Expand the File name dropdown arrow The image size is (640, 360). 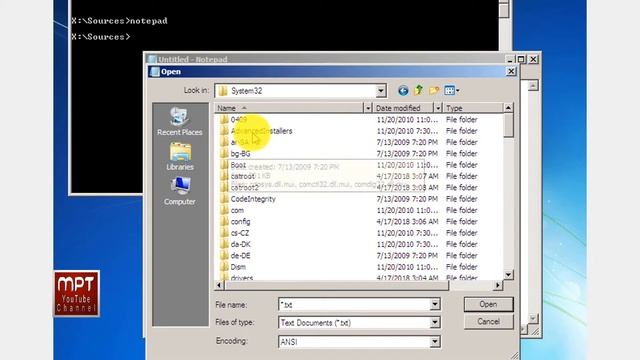pos(435,304)
